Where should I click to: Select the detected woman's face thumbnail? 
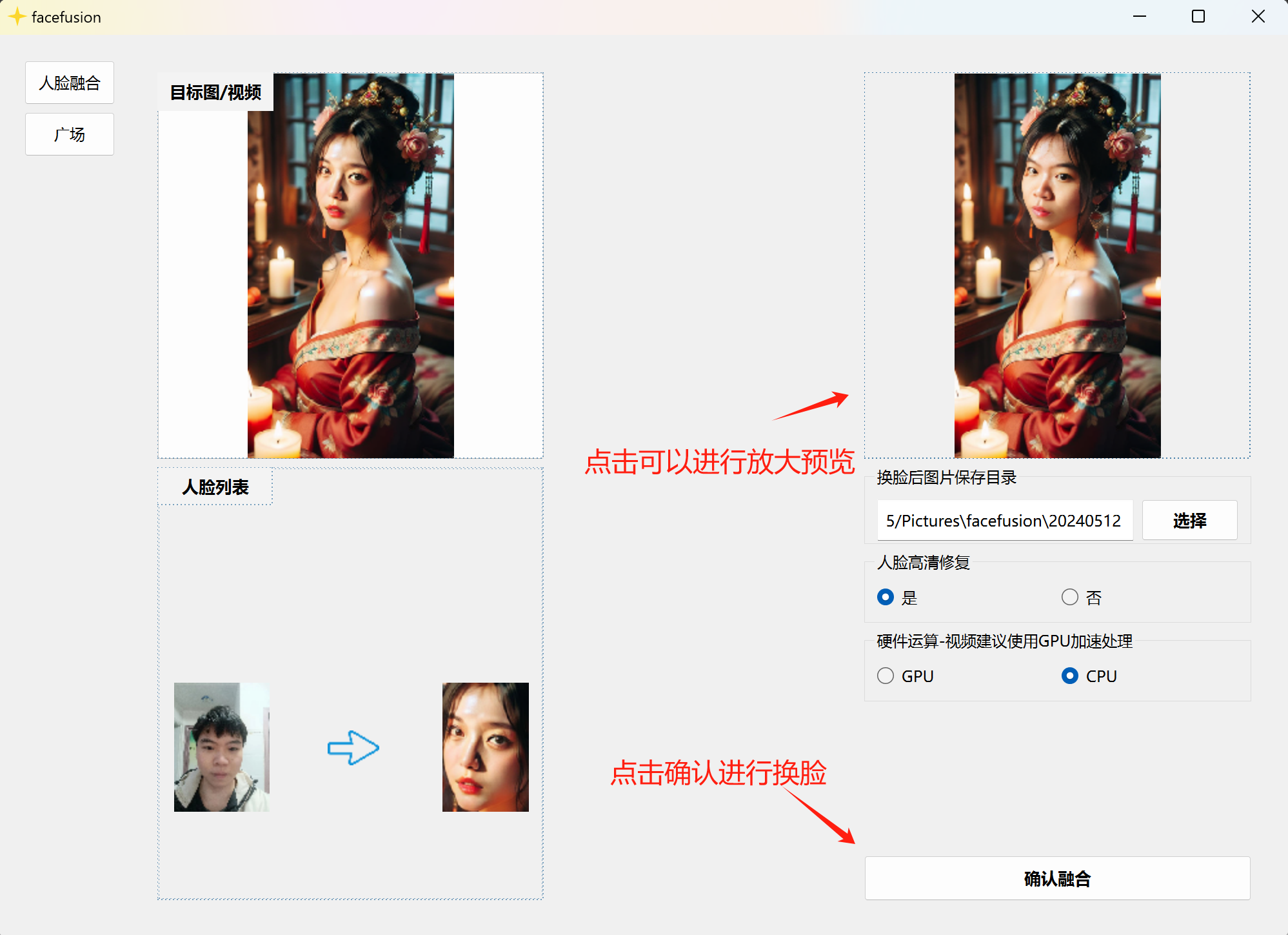point(486,747)
